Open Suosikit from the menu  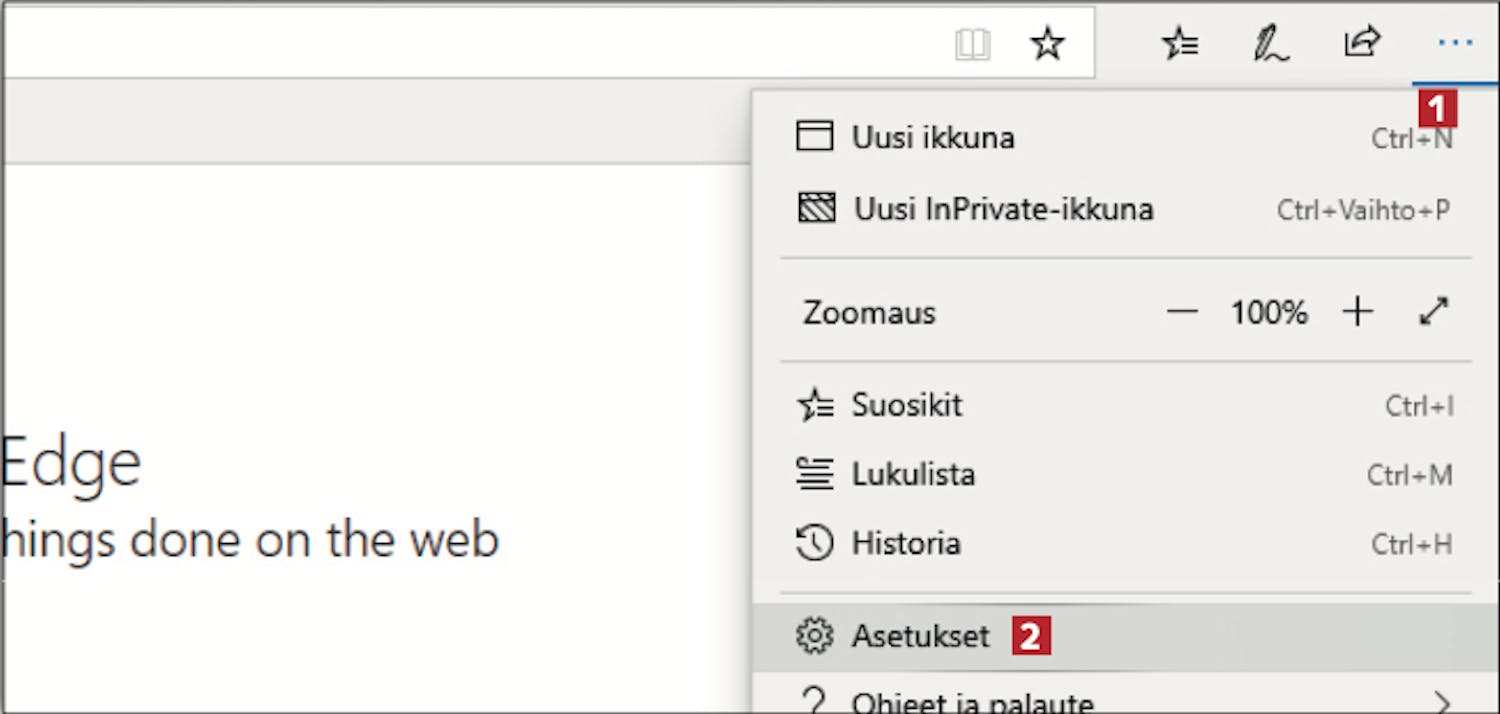pyautogui.click(x=1125, y=405)
